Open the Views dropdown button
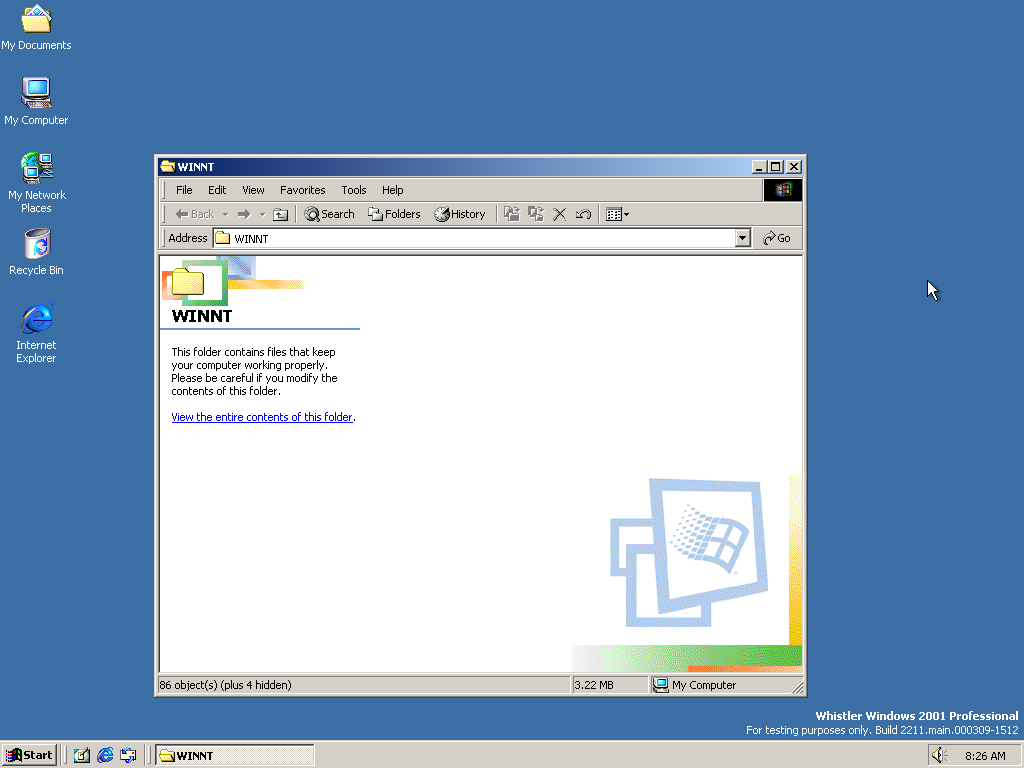This screenshot has height=768, width=1024. pyautogui.click(x=617, y=214)
